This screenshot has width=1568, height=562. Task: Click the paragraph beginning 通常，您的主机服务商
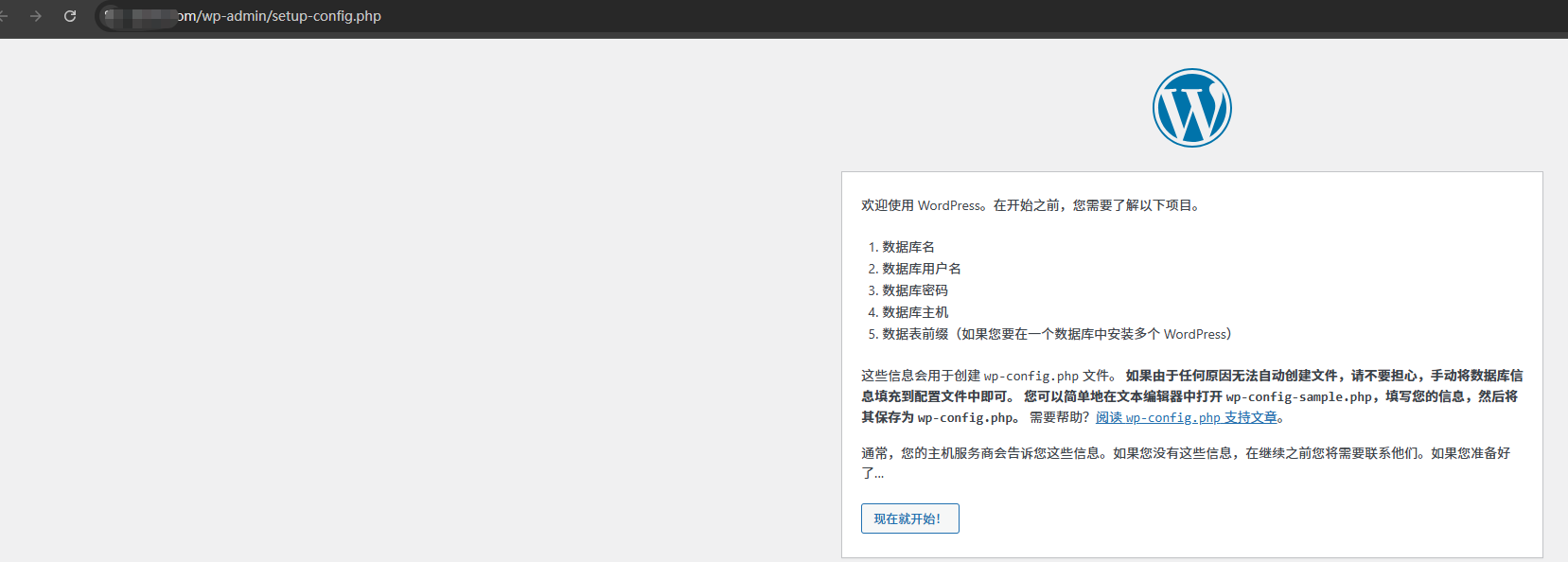(x=1186, y=464)
